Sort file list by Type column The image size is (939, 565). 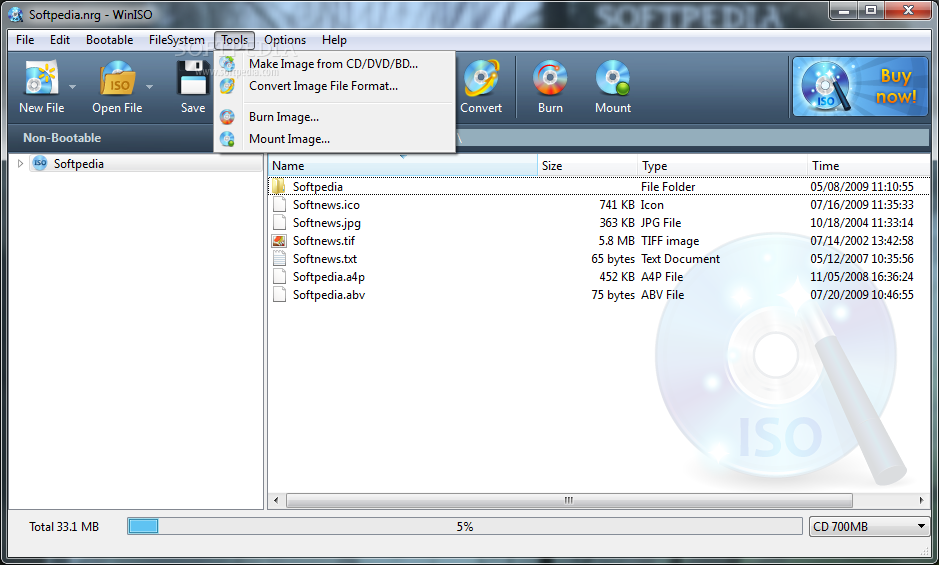coord(722,165)
